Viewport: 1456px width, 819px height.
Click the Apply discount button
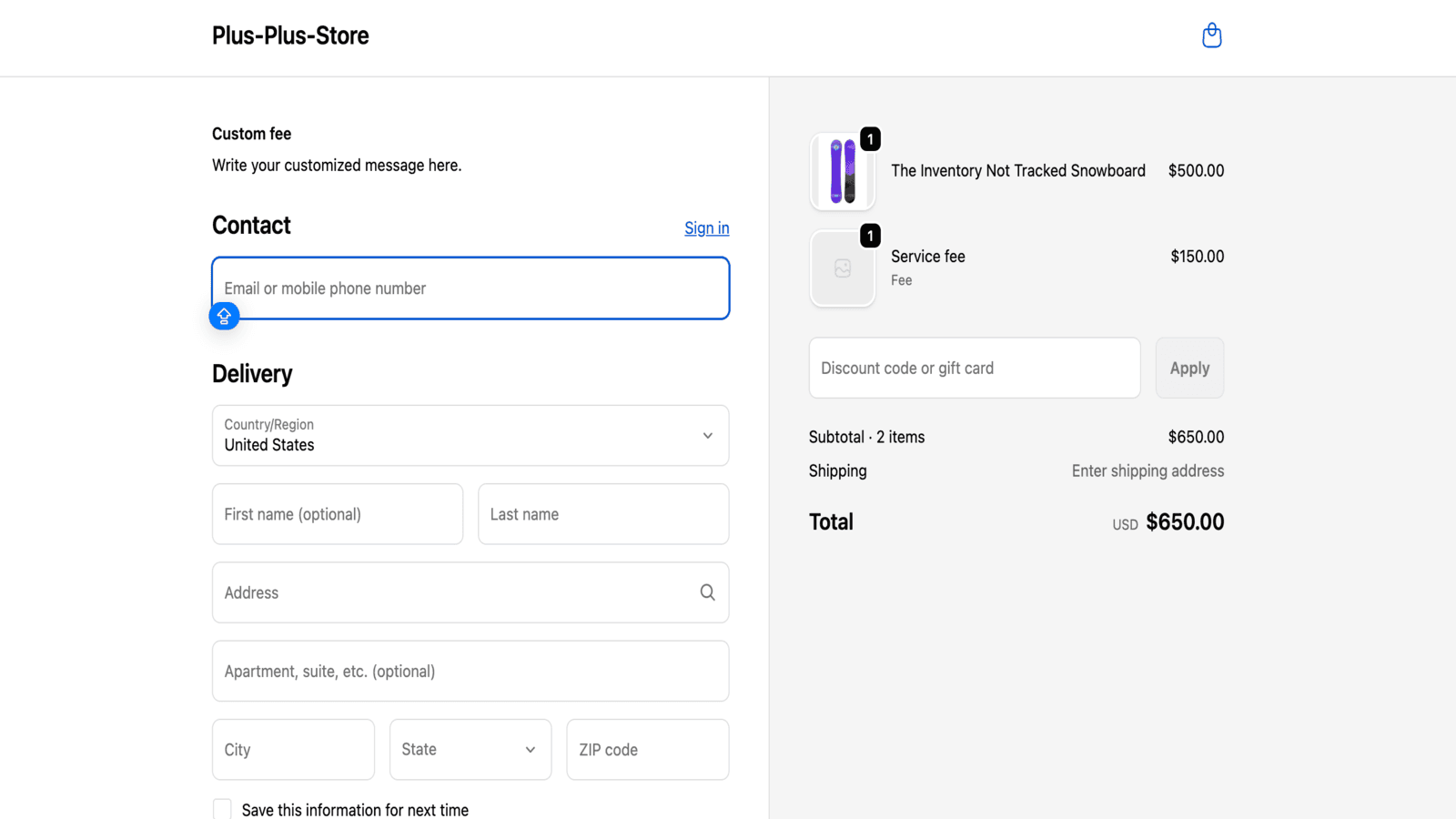[1189, 368]
